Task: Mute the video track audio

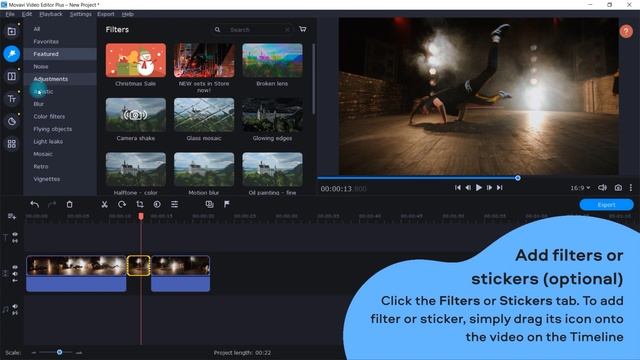Action: pyautogui.click(x=15, y=274)
